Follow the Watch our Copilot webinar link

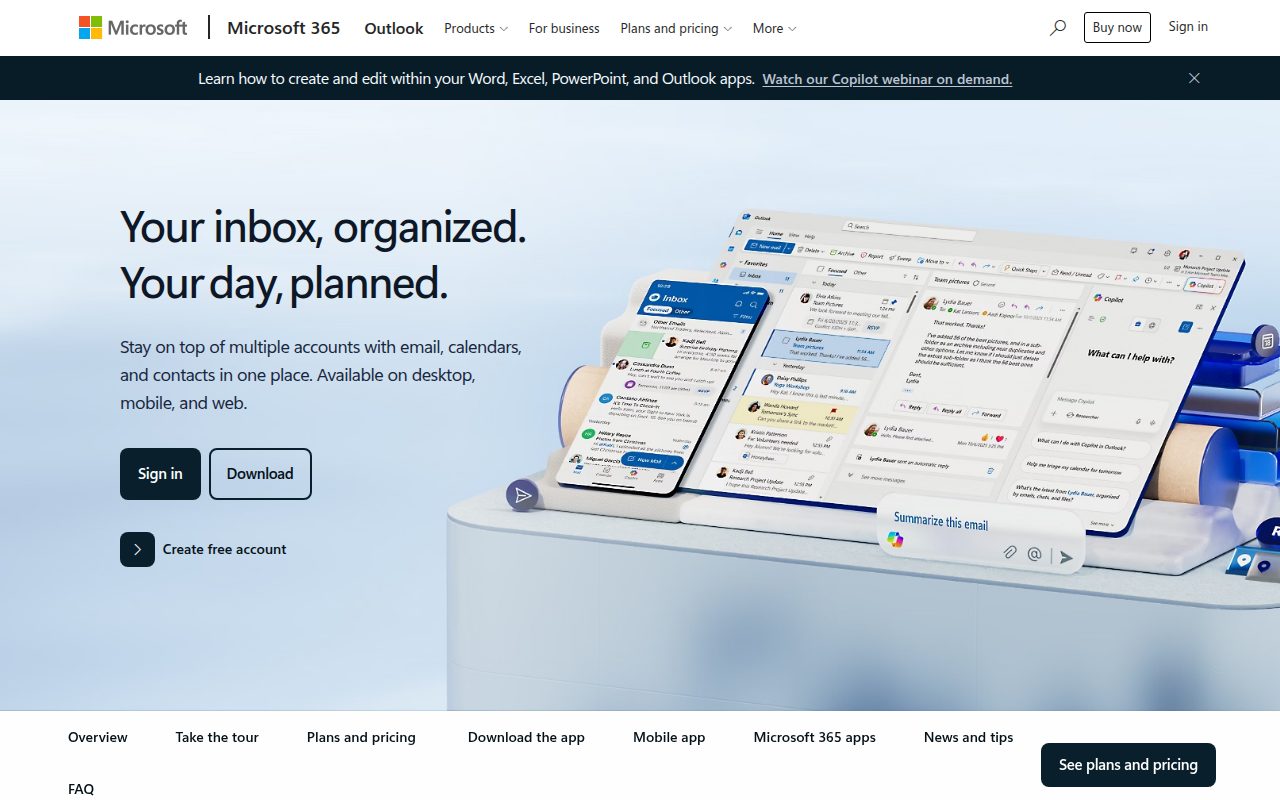click(x=887, y=79)
